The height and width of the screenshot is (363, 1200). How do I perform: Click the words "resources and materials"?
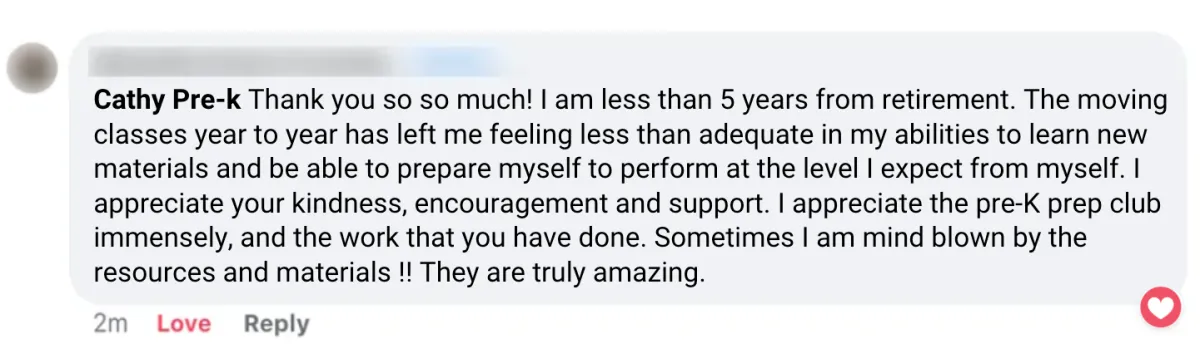tap(237, 273)
